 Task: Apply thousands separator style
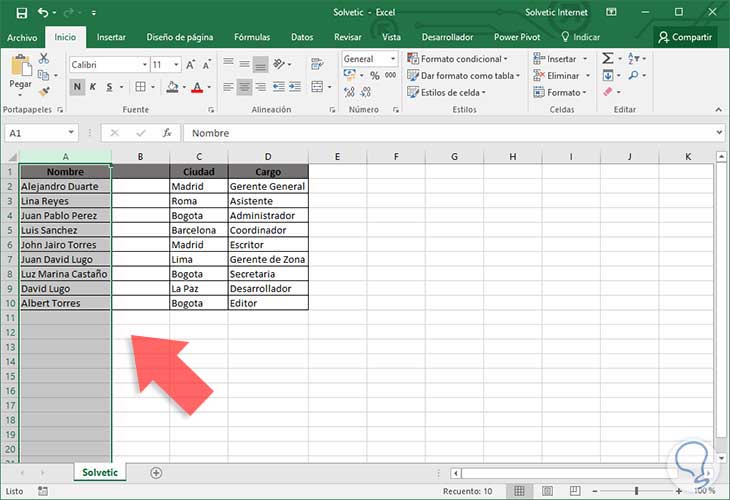(391, 75)
